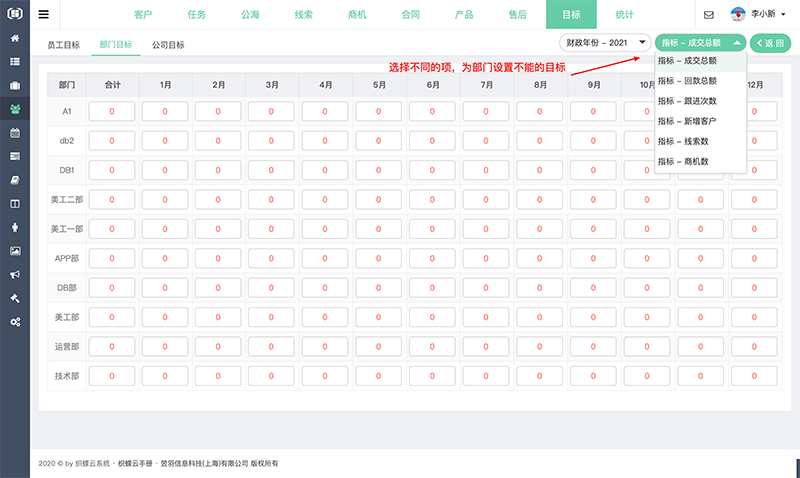The height and width of the screenshot is (478, 800).
Task: Open the book icon in the sidebar
Action: tap(15, 180)
